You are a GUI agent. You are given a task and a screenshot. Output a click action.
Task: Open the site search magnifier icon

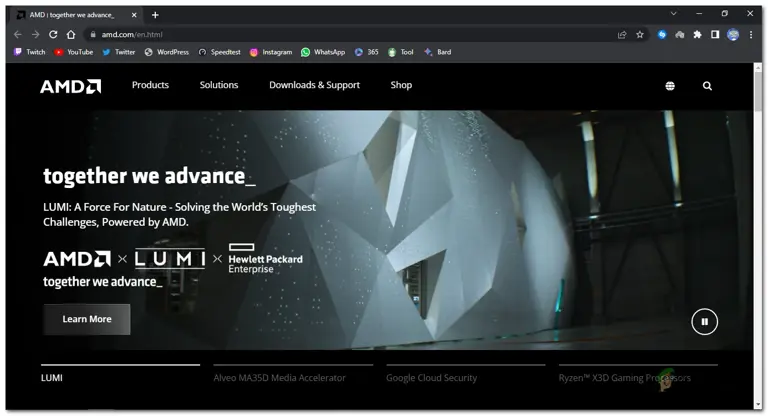point(707,86)
